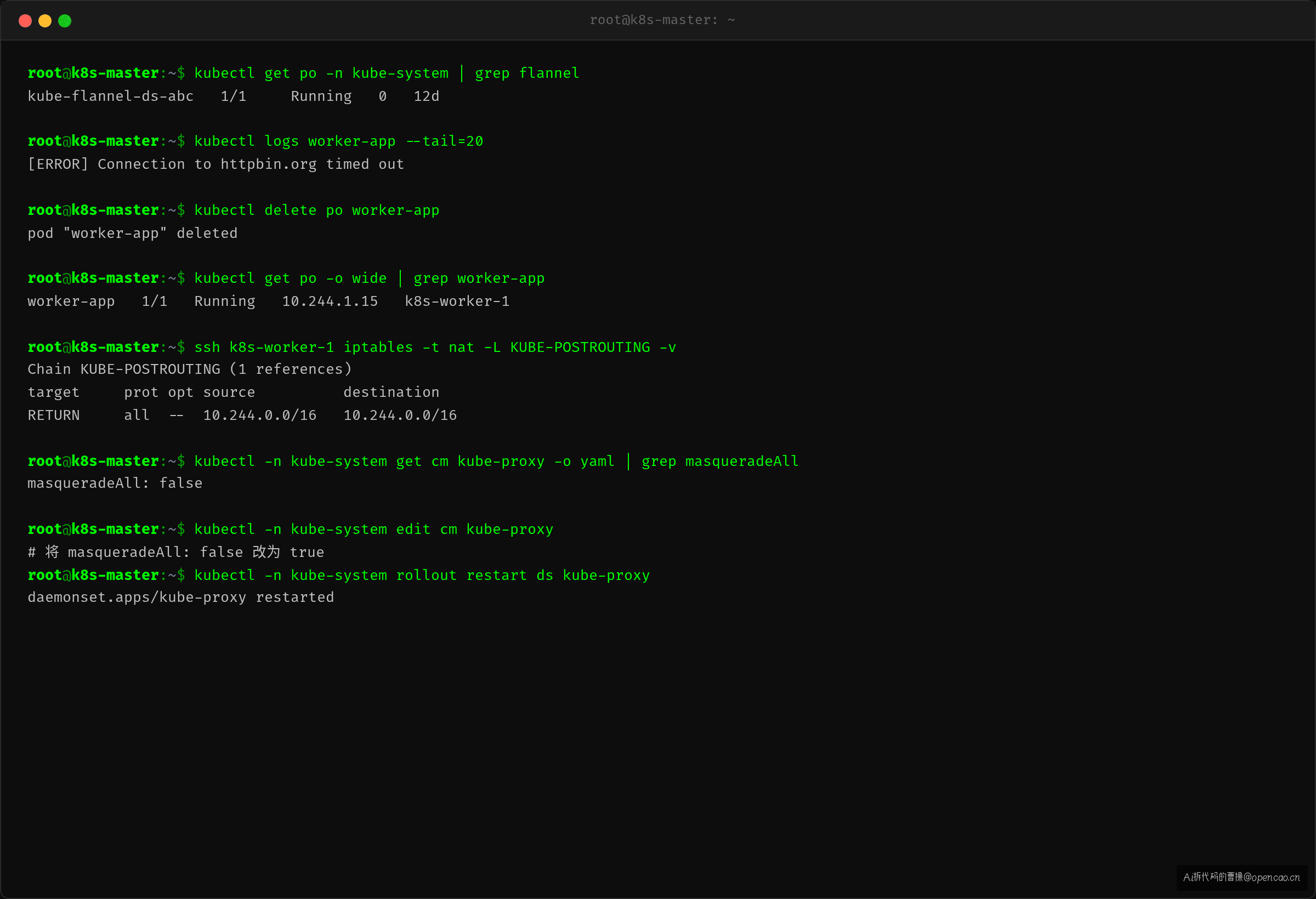Click the 'RETURN' rule target
1316x899 pixels.
click(54, 416)
